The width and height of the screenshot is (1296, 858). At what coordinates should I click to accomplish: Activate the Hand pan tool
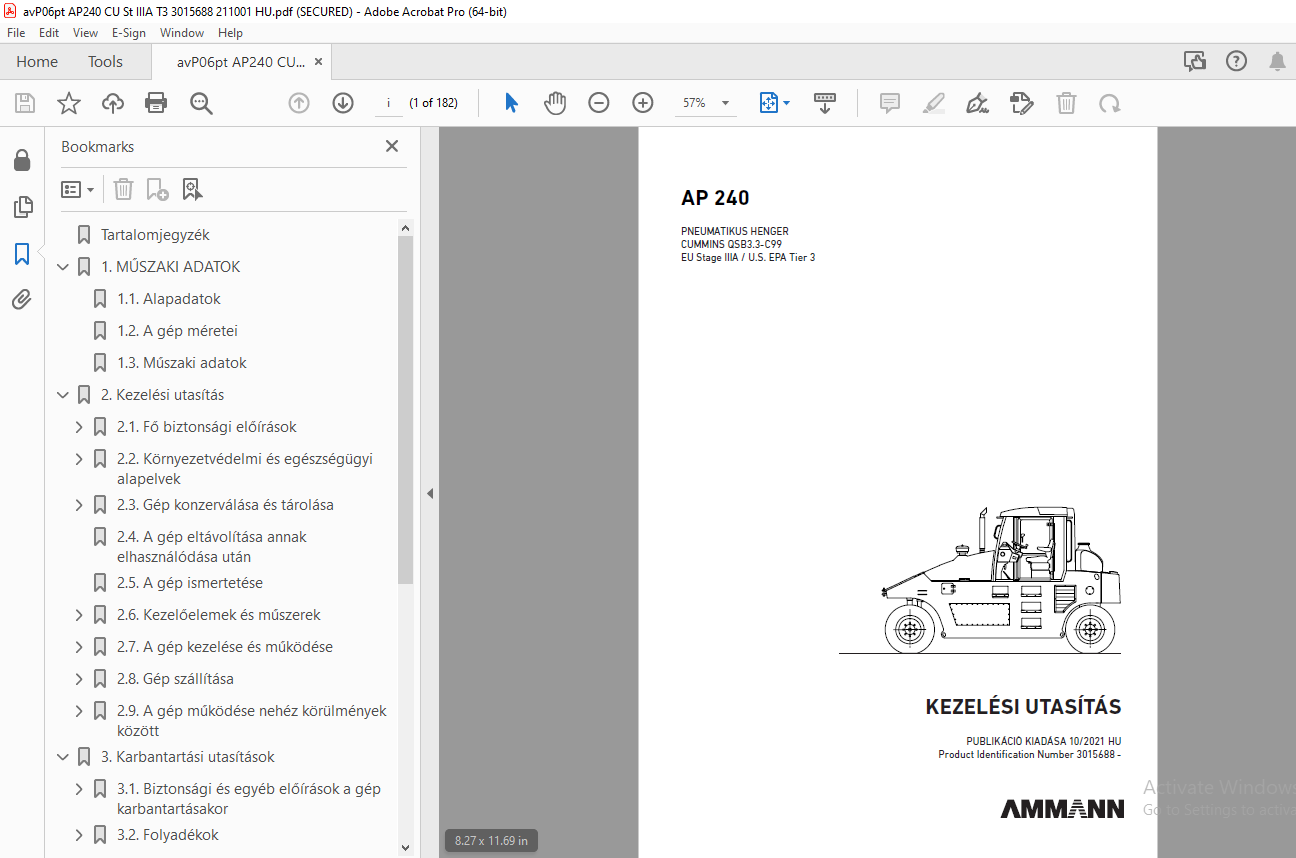click(x=555, y=103)
